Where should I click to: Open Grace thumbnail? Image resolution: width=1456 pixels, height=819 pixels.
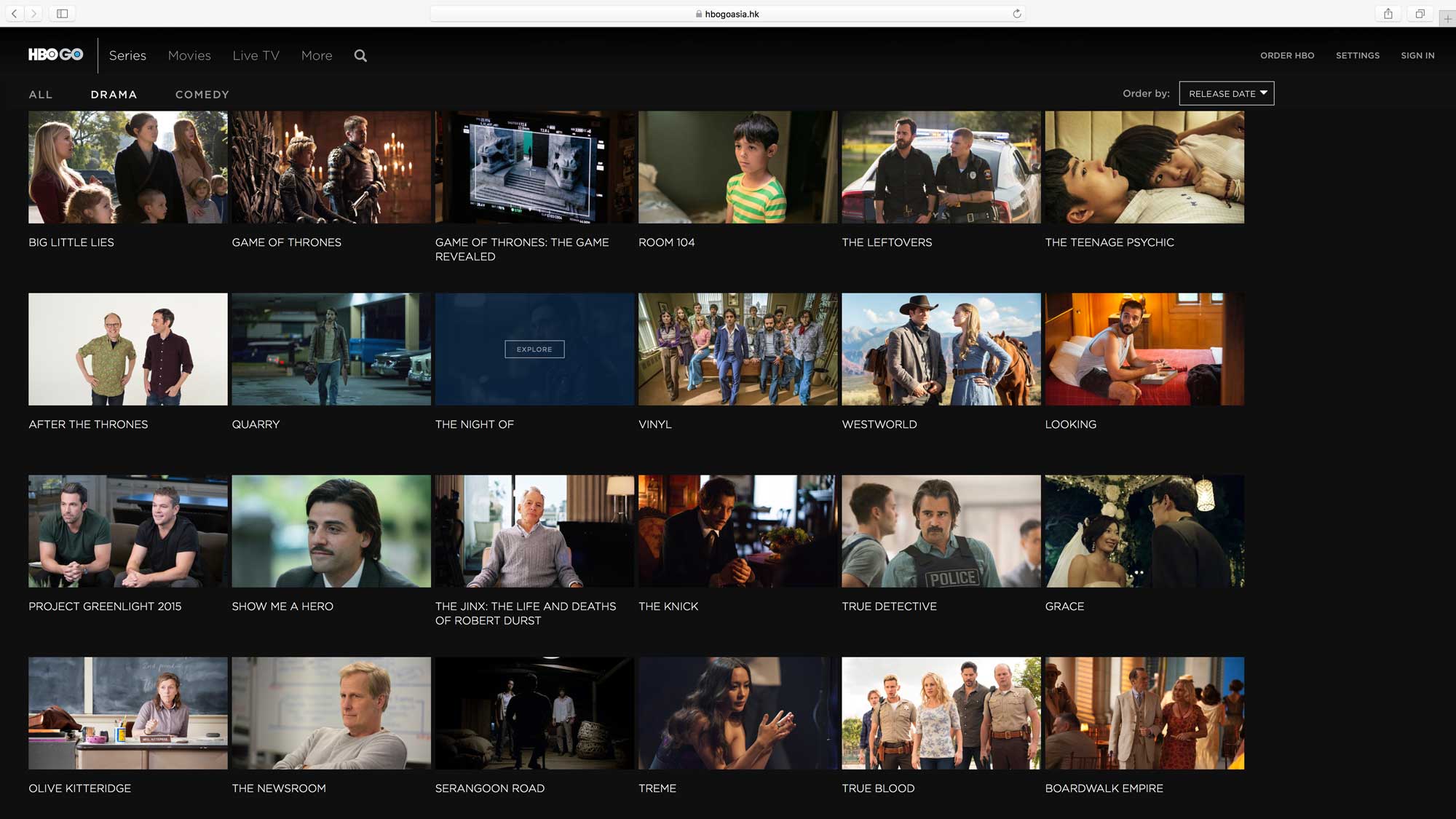[x=1144, y=531]
